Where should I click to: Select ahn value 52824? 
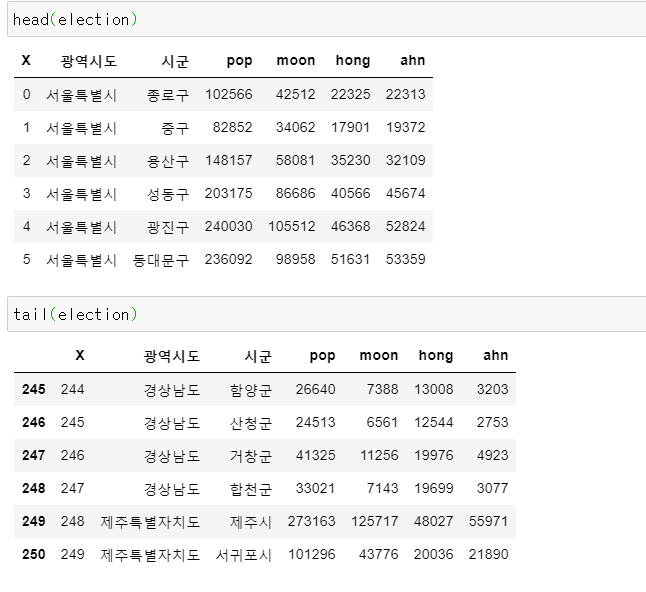pos(405,226)
